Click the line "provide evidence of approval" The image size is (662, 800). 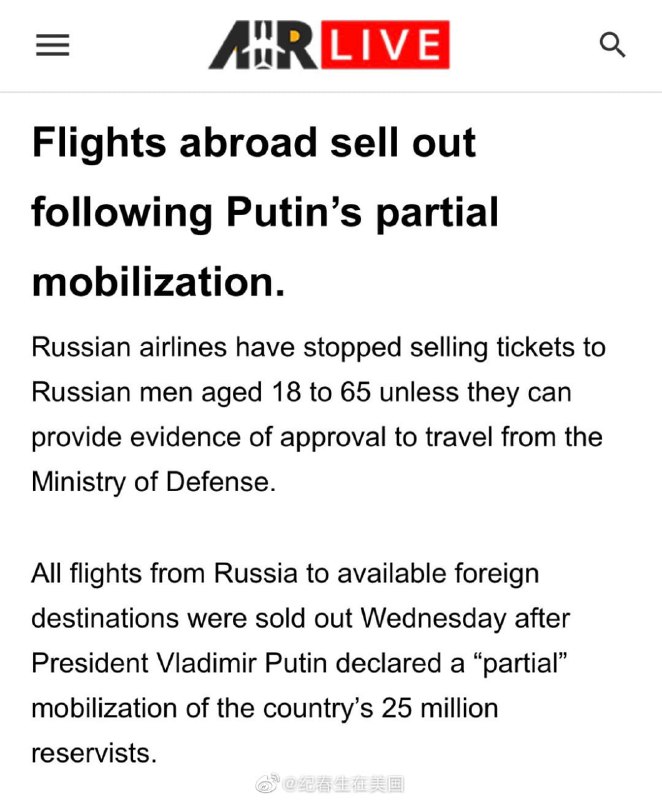coord(316,437)
